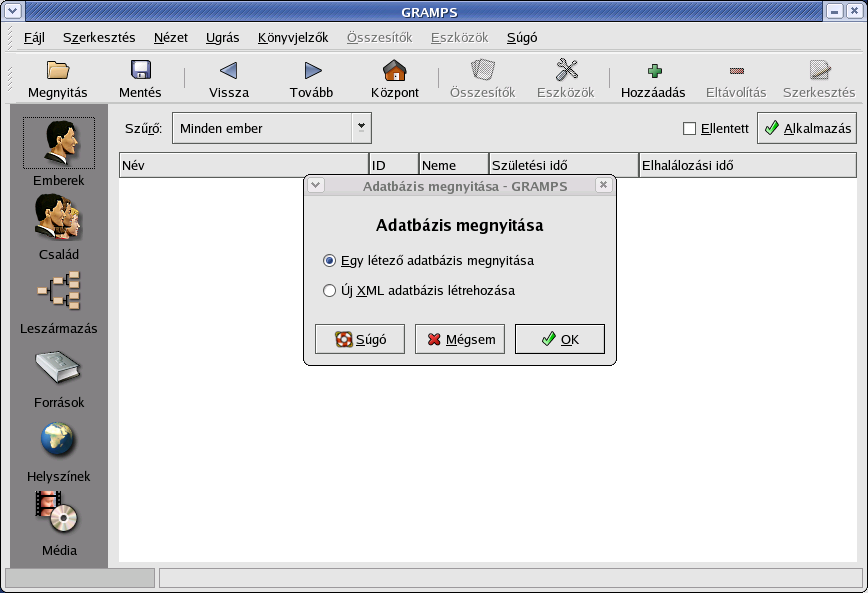Select Új XML adatbázis létrehozása option

click(418, 290)
